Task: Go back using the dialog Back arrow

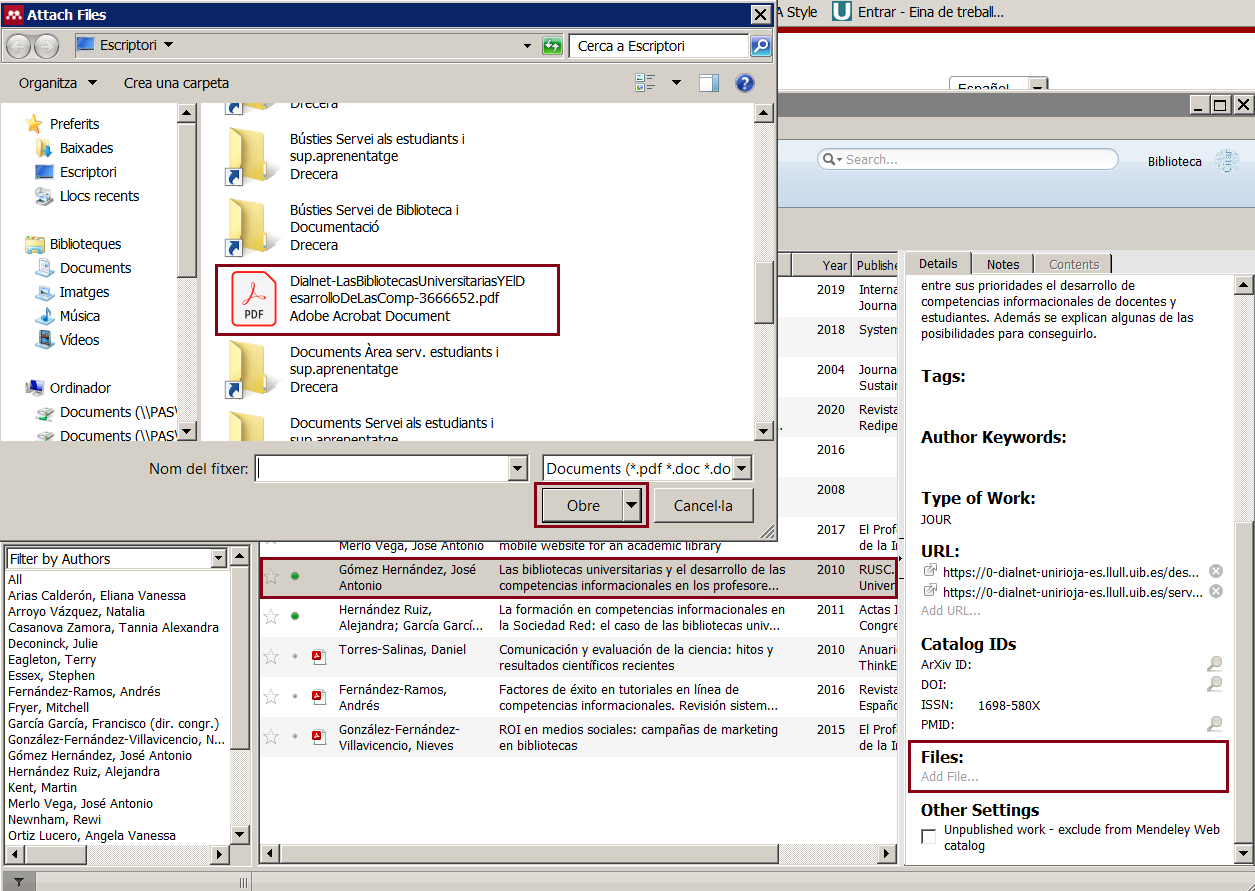Action: pyautogui.click(x=19, y=46)
